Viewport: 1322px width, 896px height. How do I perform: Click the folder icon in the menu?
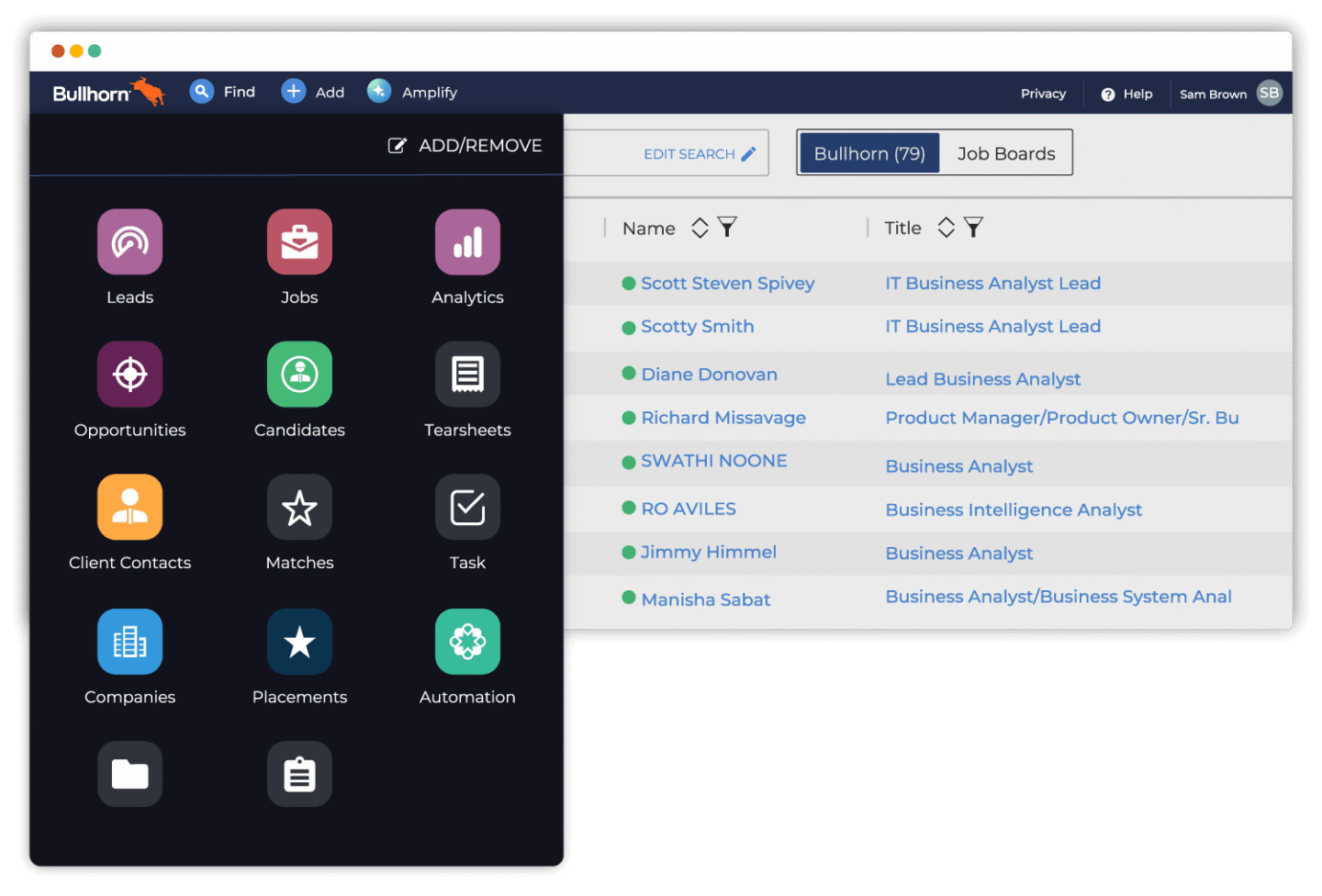point(129,774)
